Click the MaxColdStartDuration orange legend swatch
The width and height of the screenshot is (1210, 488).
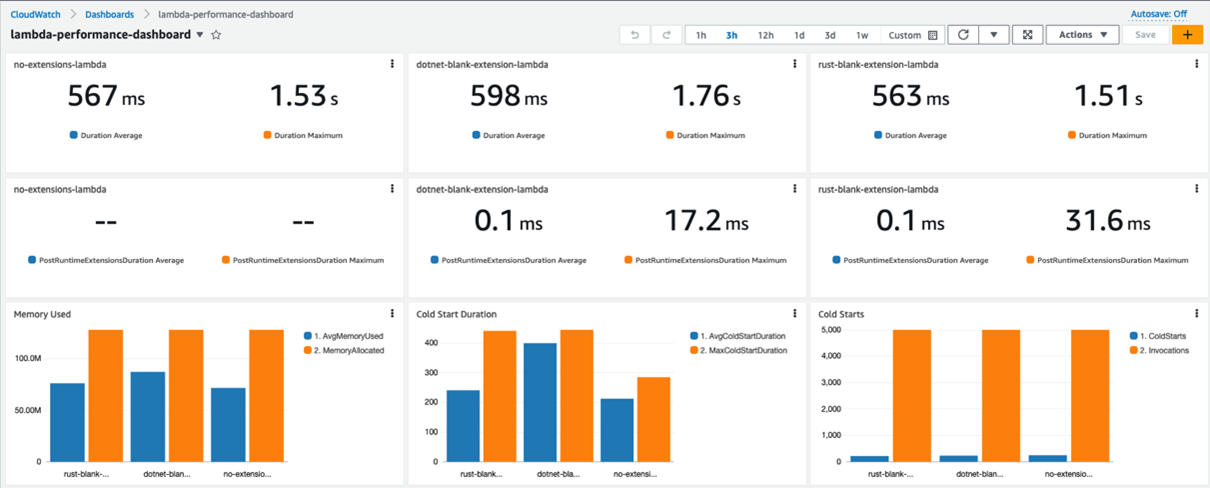pos(695,351)
